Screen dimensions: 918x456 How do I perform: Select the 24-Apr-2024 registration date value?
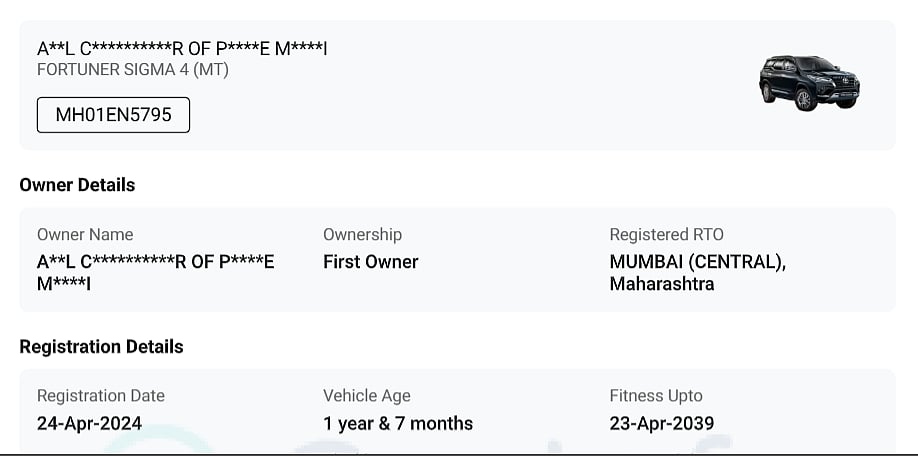[x=89, y=424]
